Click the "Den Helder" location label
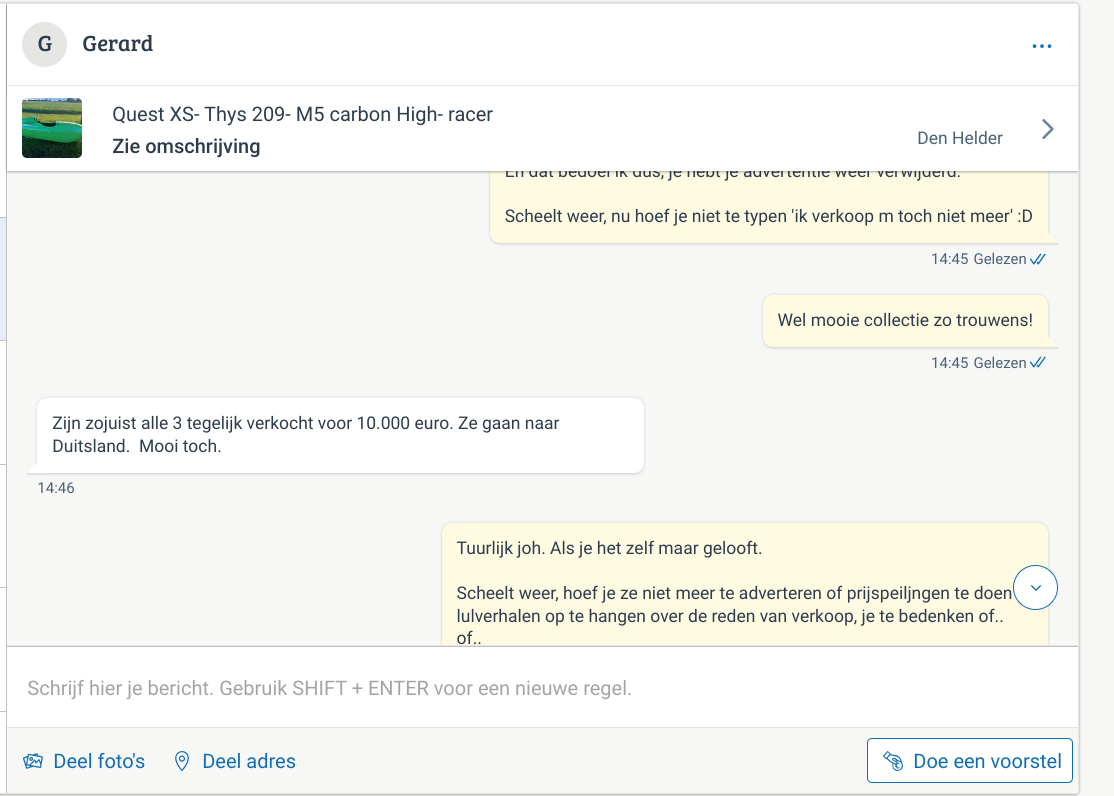Viewport: 1114px width, 796px height. tap(959, 138)
